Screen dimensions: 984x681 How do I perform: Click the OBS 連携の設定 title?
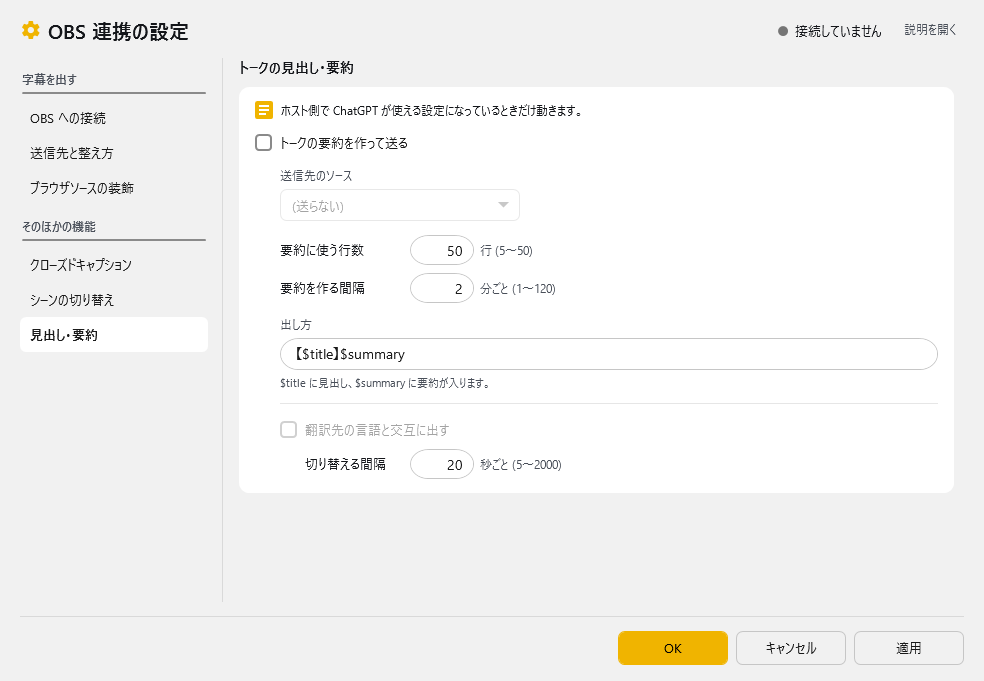click(x=118, y=31)
